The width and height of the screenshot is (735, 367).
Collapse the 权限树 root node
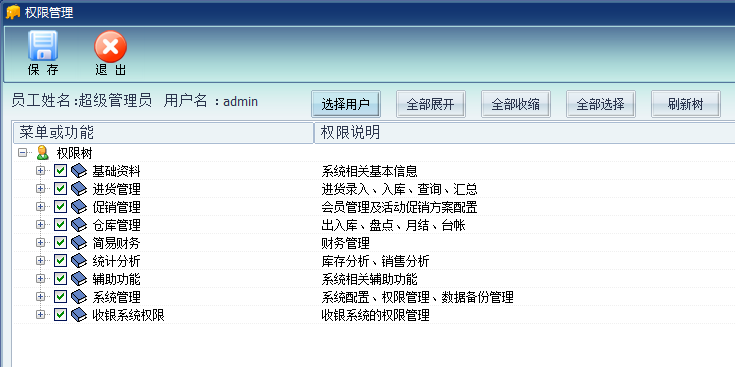point(22,153)
